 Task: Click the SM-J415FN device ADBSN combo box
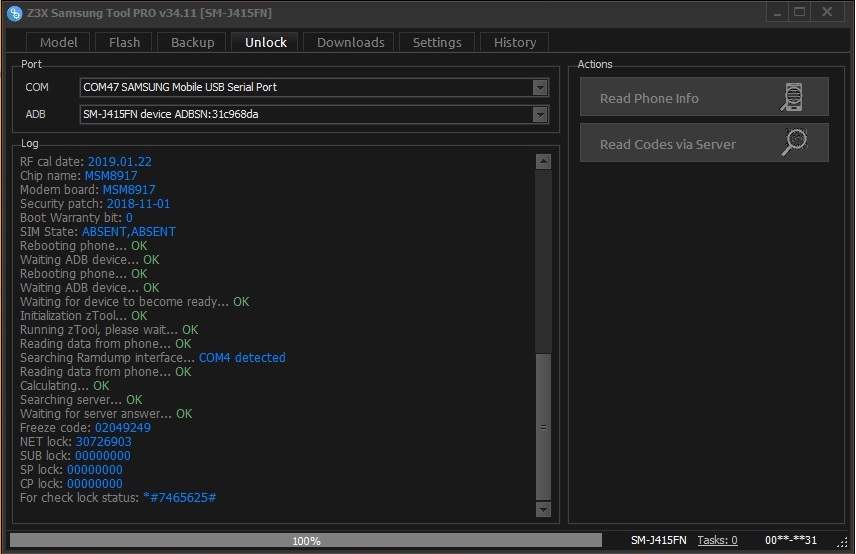click(x=314, y=115)
